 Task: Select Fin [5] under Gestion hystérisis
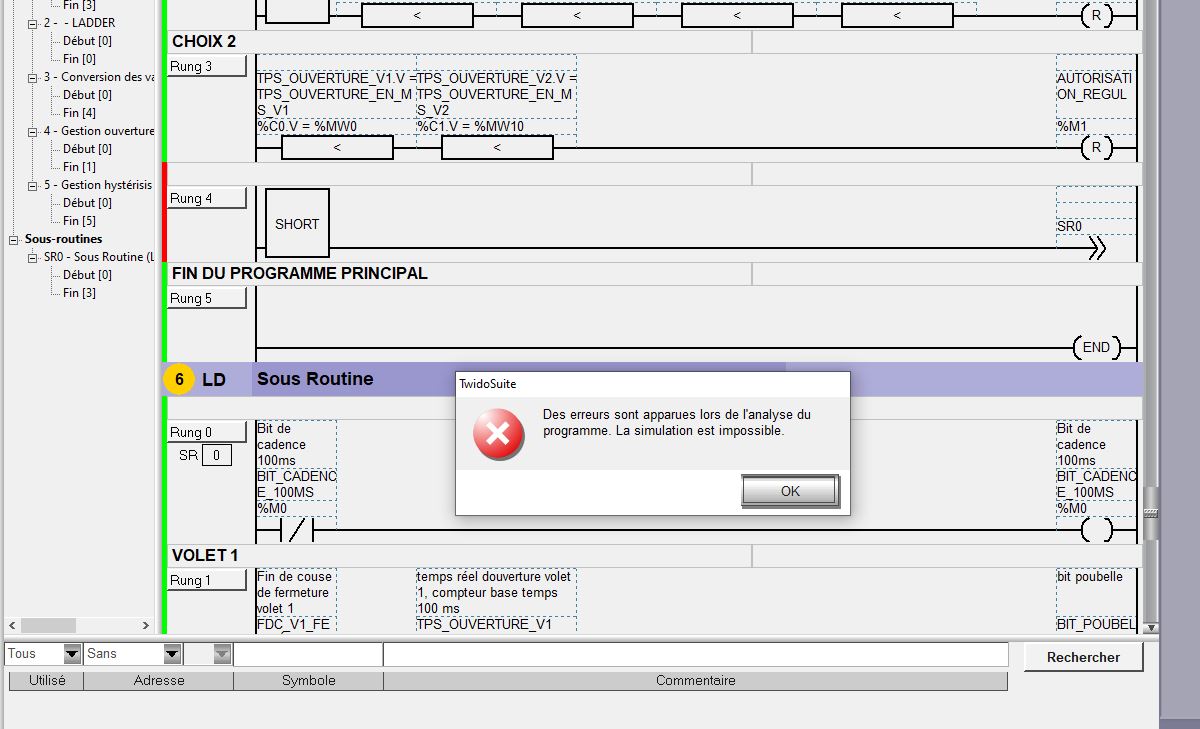79,221
